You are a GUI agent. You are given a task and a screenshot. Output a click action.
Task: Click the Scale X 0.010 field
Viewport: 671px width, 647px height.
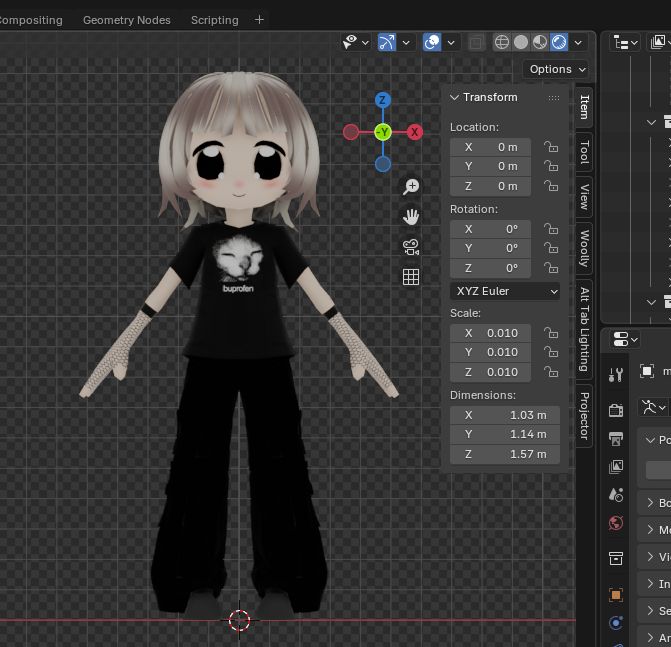[x=490, y=333]
